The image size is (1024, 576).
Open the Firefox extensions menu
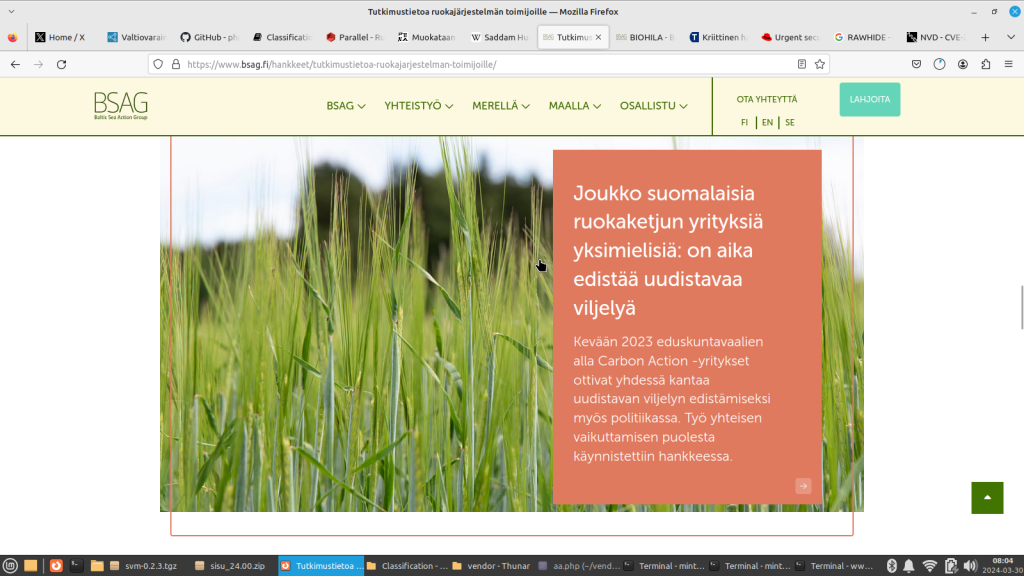pos(985,64)
